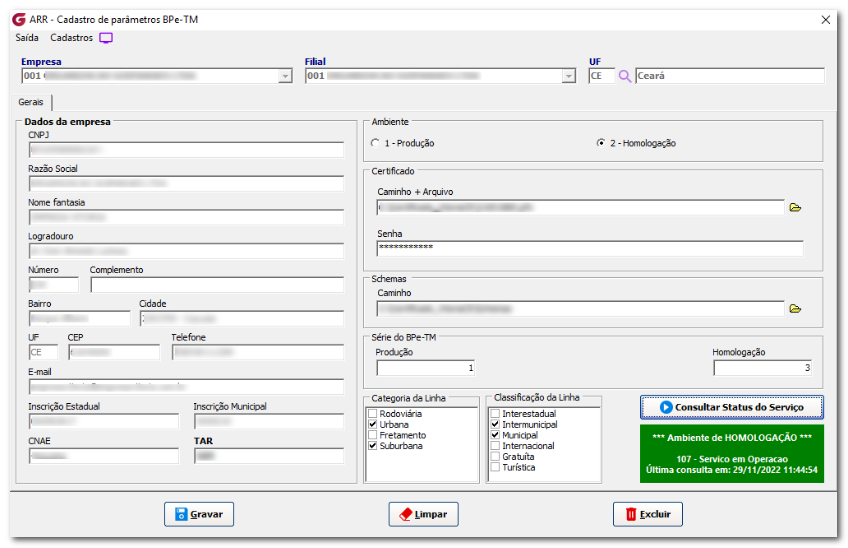Image resolution: width=848 pixels, height=548 pixels.
Task: Click the UF code field containing CE
Action: pyautogui.click(x=601, y=76)
